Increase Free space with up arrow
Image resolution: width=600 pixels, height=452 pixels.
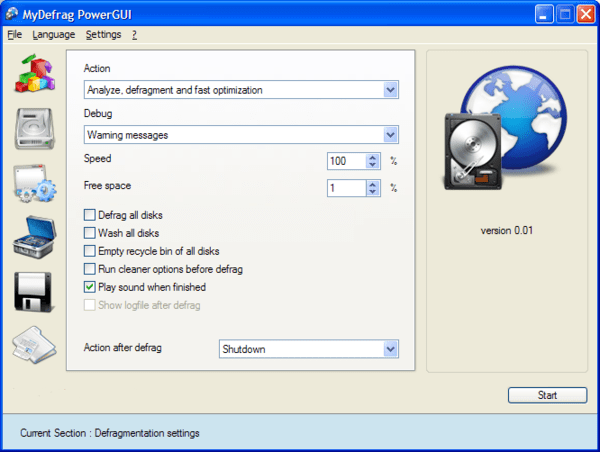coord(372,184)
